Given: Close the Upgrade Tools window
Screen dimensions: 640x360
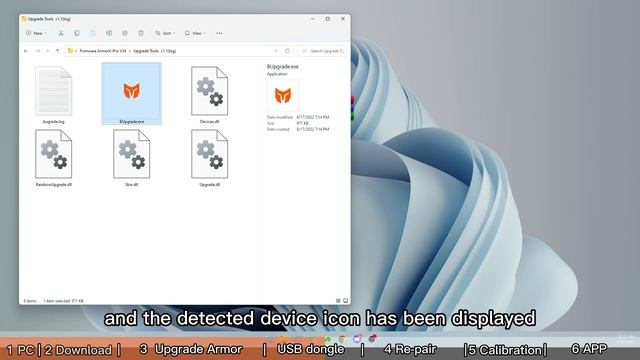Looking at the screenshot, I should click(343, 19).
